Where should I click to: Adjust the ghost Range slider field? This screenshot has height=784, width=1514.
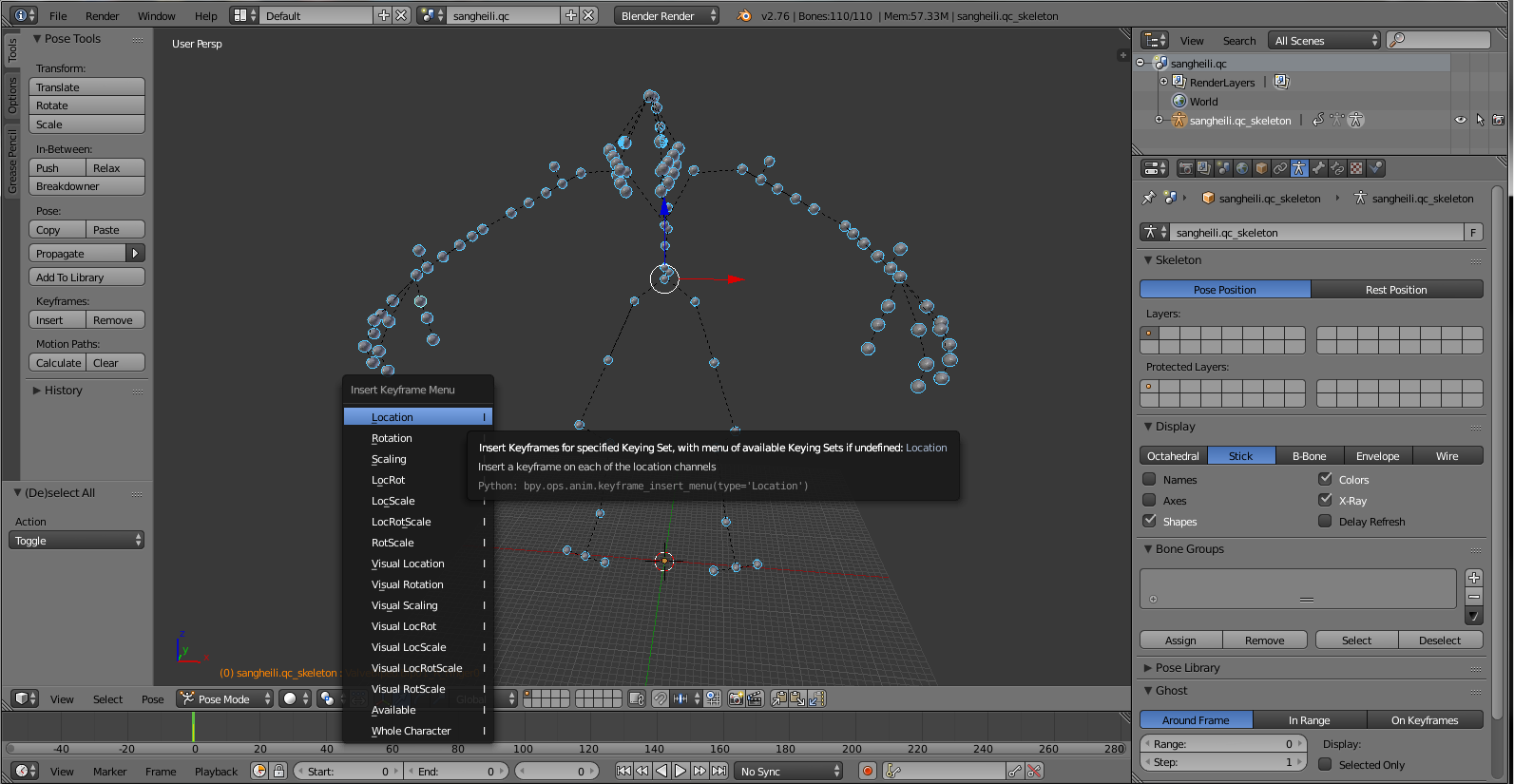[1223, 744]
